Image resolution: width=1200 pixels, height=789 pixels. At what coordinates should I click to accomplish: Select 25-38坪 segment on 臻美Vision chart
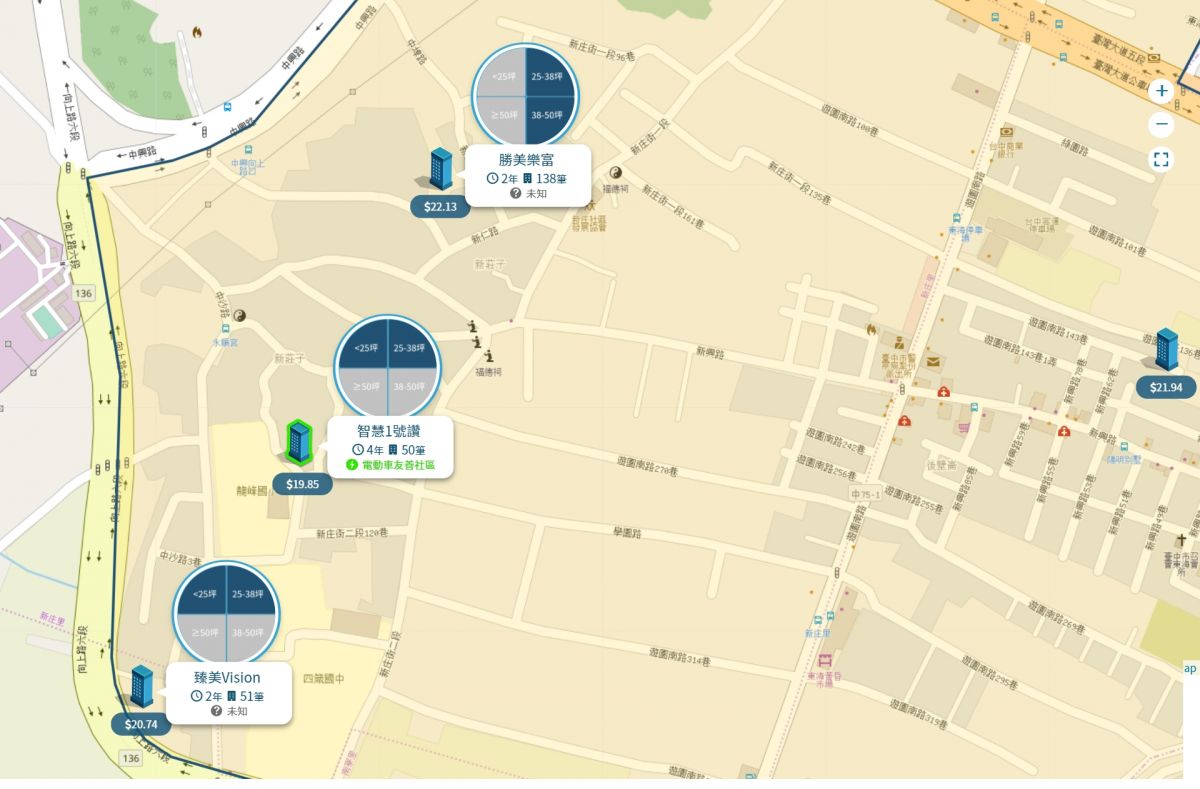click(250, 591)
